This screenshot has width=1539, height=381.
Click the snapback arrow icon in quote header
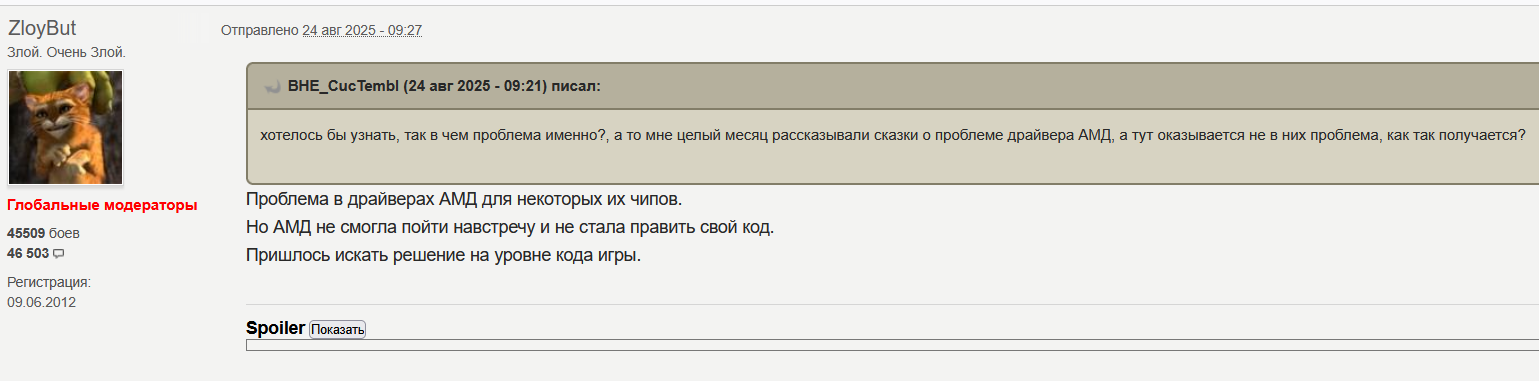[271, 87]
